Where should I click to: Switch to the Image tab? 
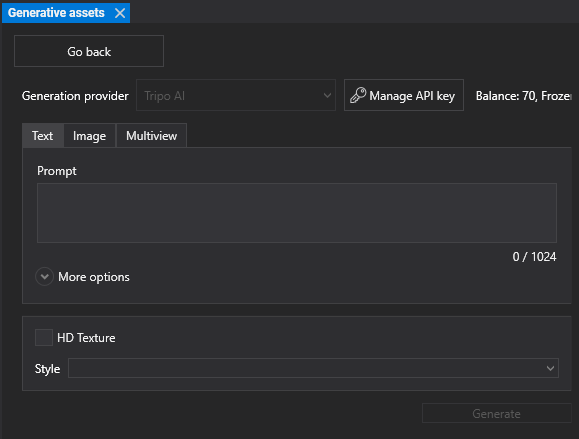tap(89, 136)
